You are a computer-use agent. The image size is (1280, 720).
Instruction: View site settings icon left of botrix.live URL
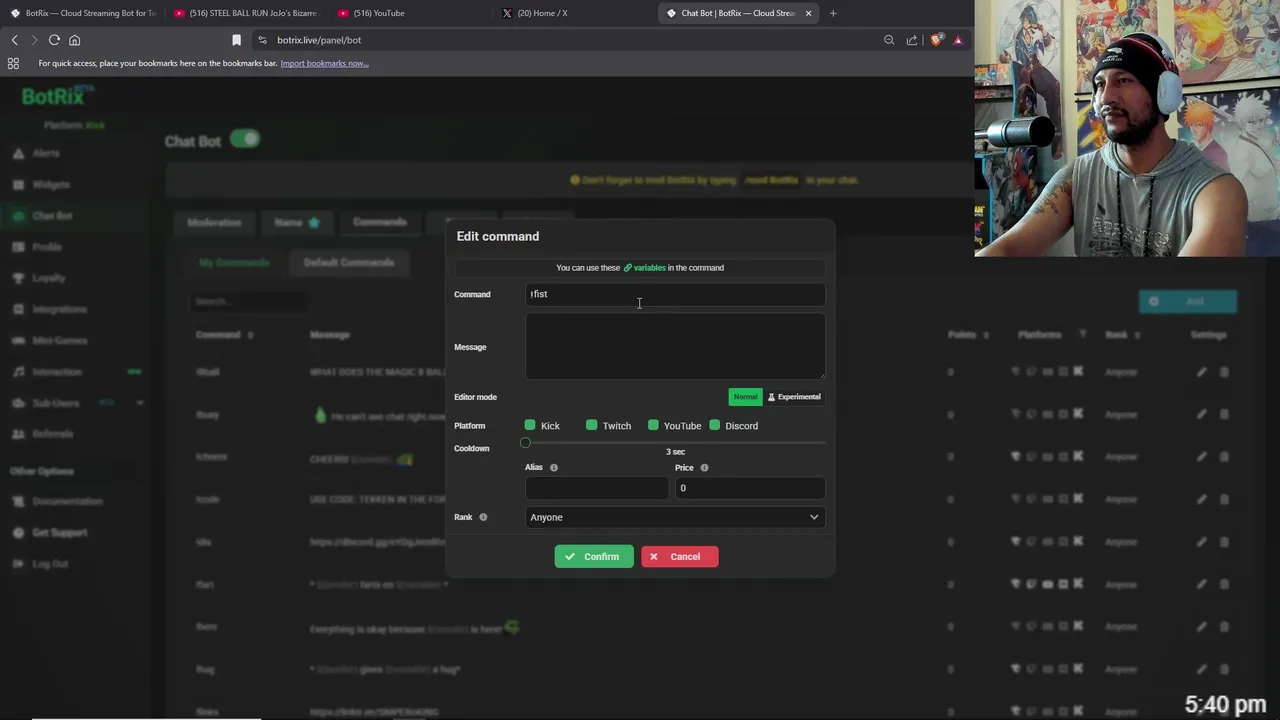[x=262, y=40]
